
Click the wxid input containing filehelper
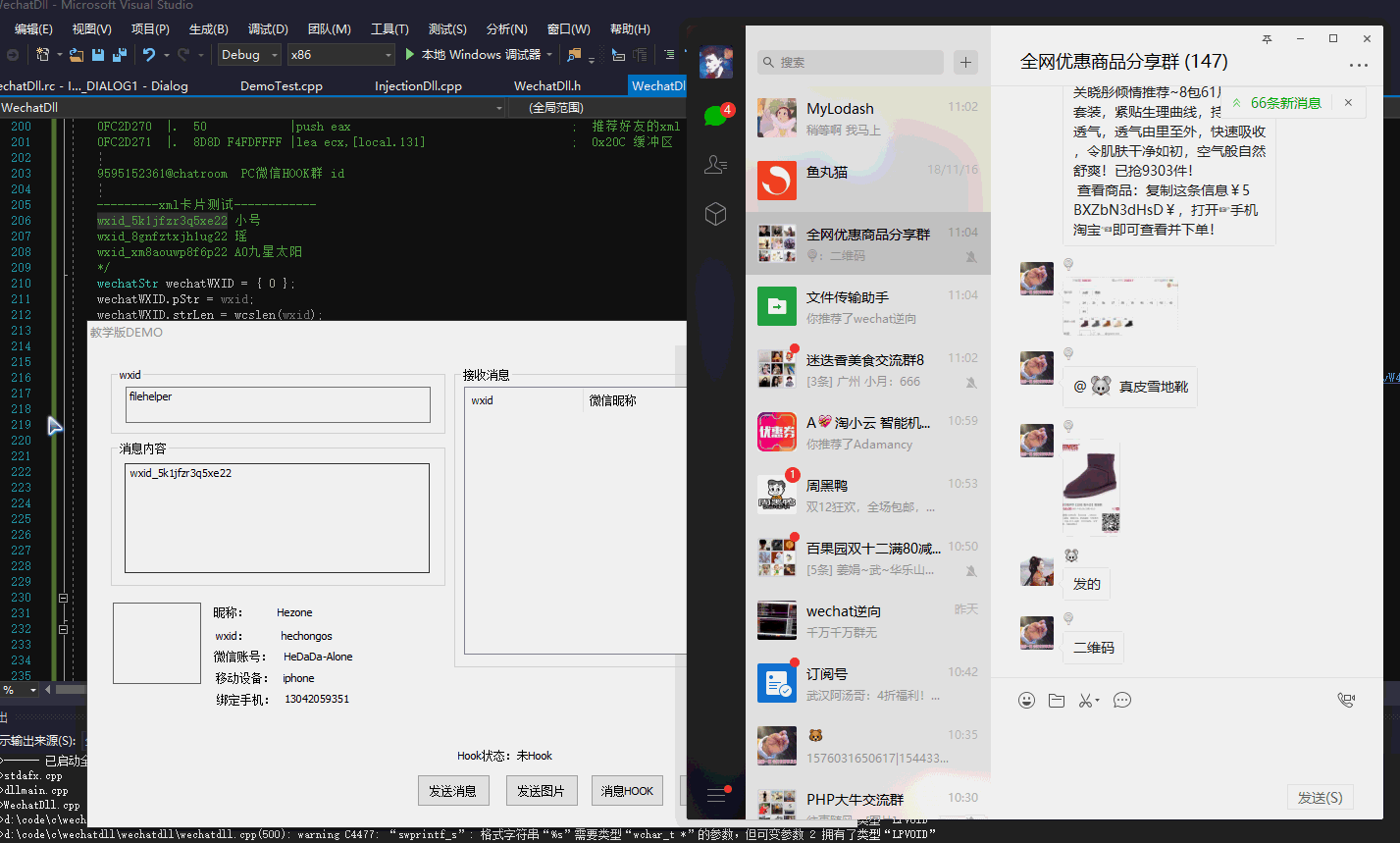coord(279,404)
